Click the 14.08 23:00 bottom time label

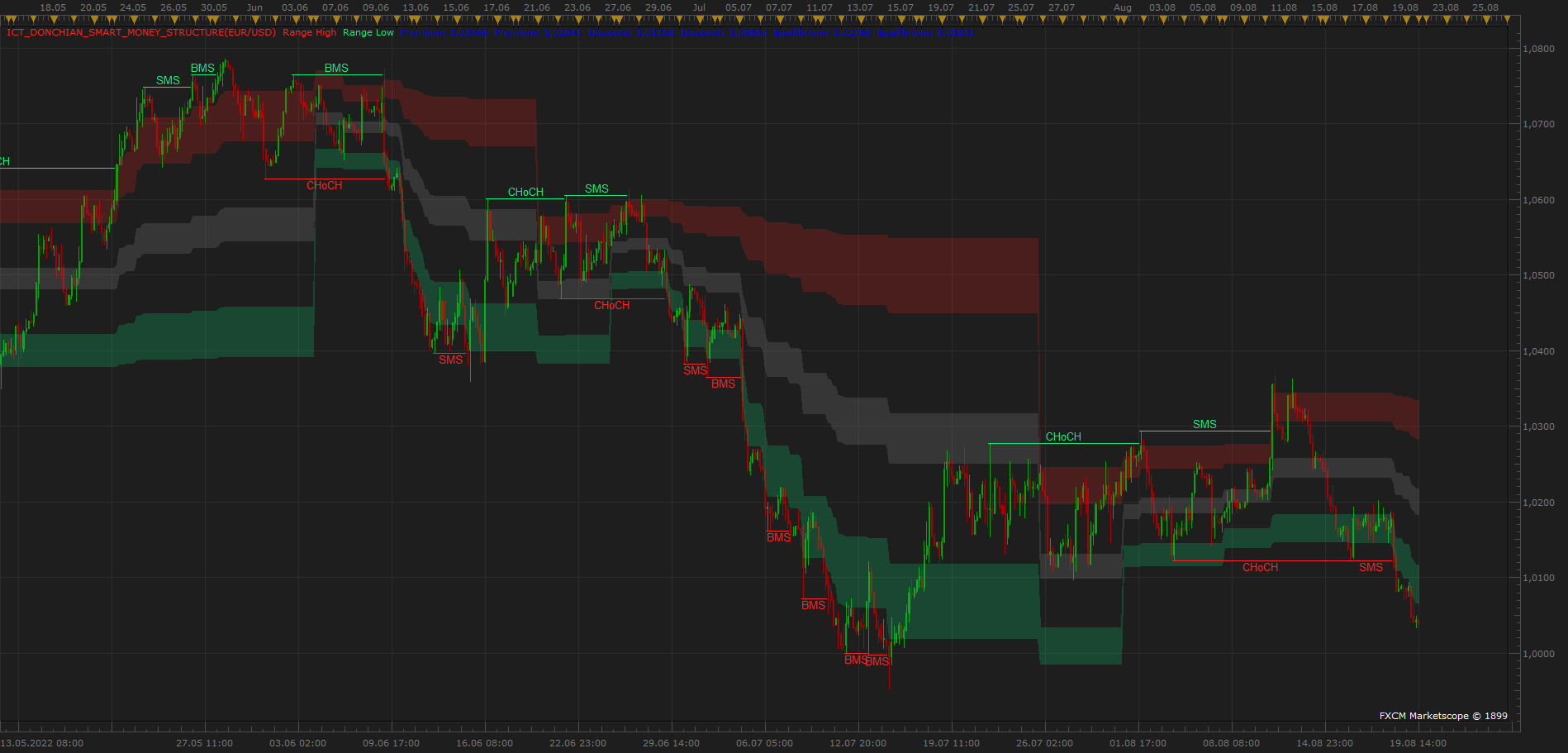point(1324,743)
